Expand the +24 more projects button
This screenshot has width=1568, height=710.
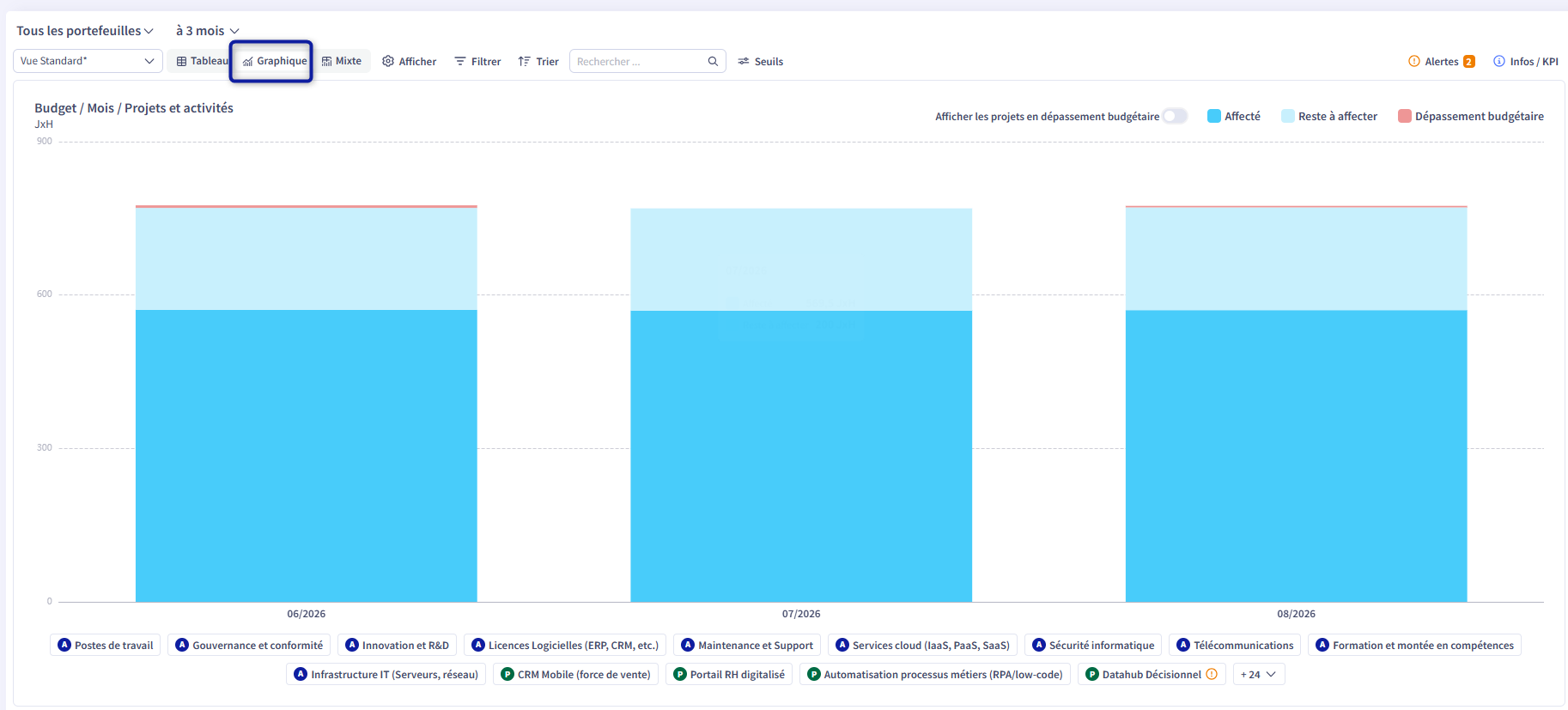pyautogui.click(x=1259, y=674)
